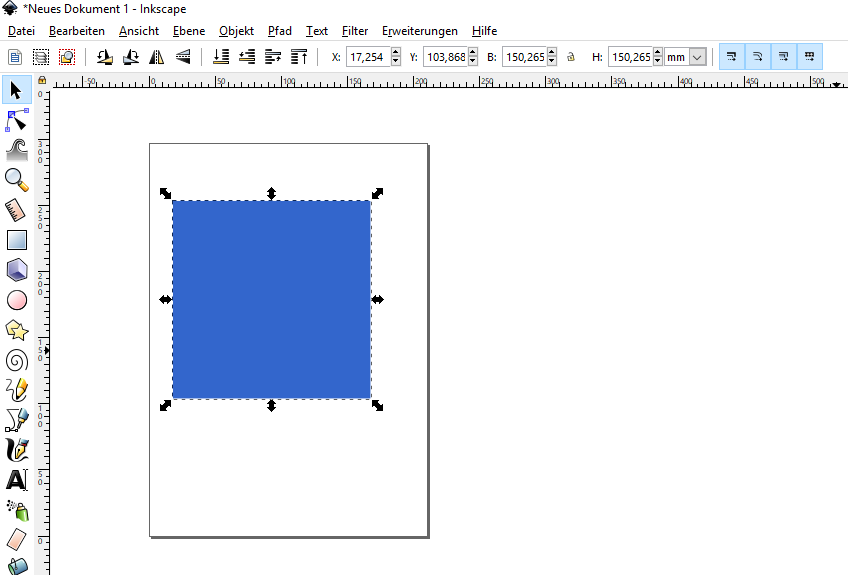Click the blue square on canvas

coord(271,300)
